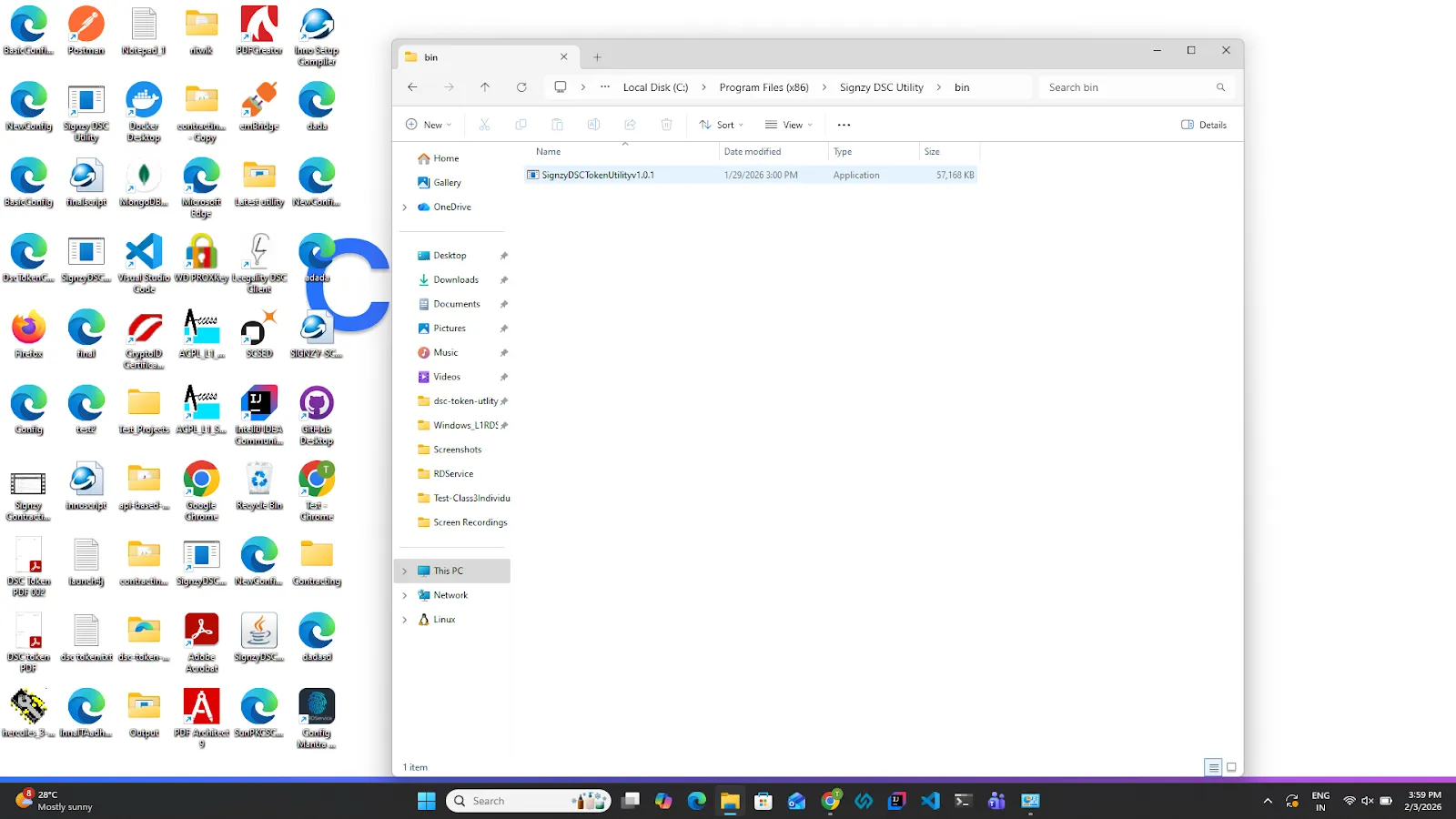Go to Program Files (x86) in the breadcrumb

point(763,87)
